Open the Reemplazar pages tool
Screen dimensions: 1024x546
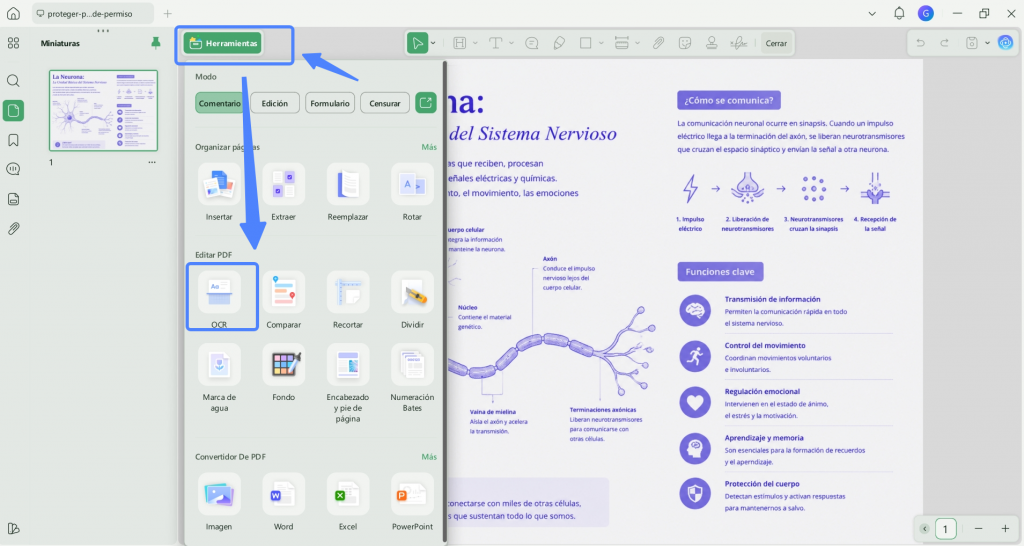(x=347, y=193)
